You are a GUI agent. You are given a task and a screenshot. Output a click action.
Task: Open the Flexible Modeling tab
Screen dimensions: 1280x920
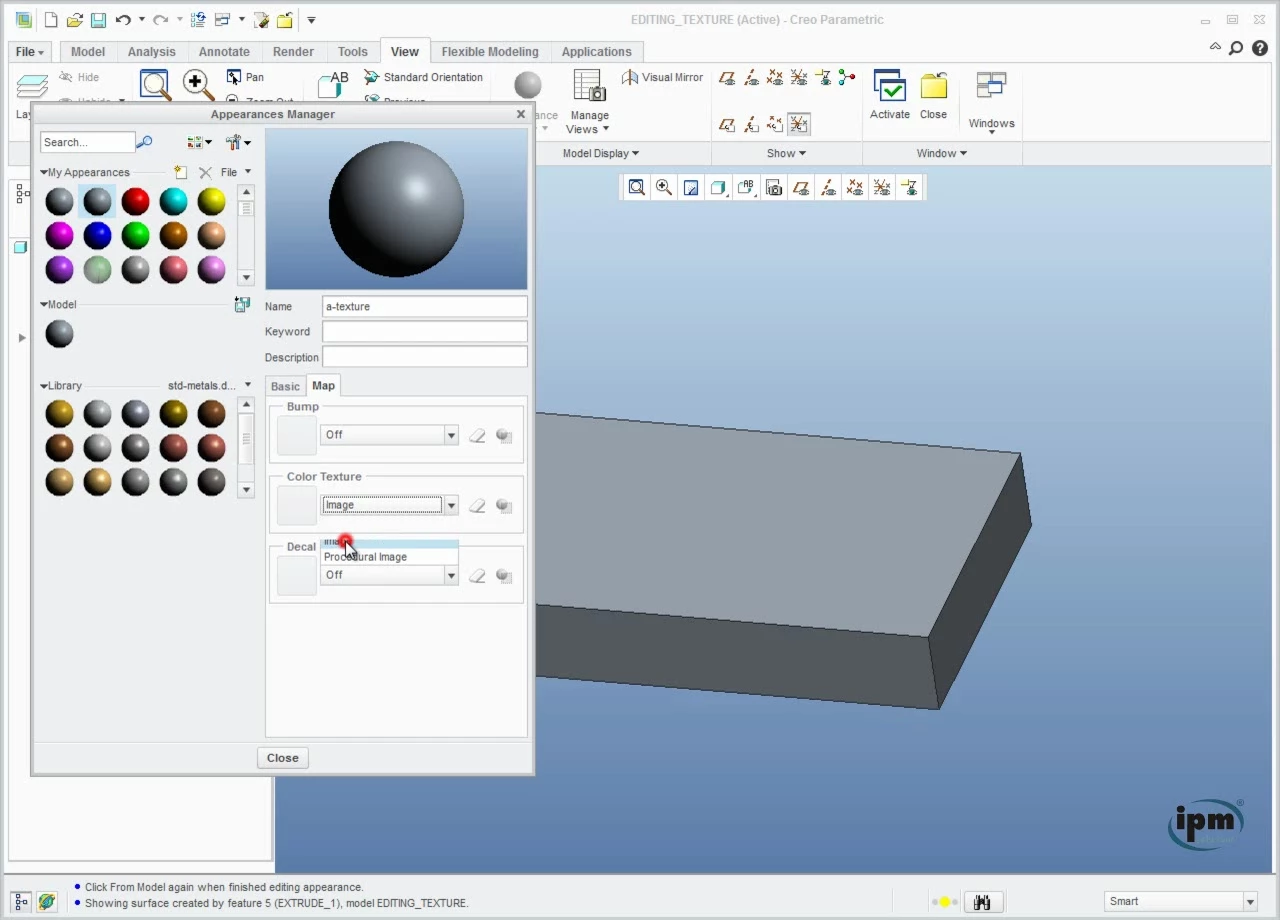[x=490, y=52]
